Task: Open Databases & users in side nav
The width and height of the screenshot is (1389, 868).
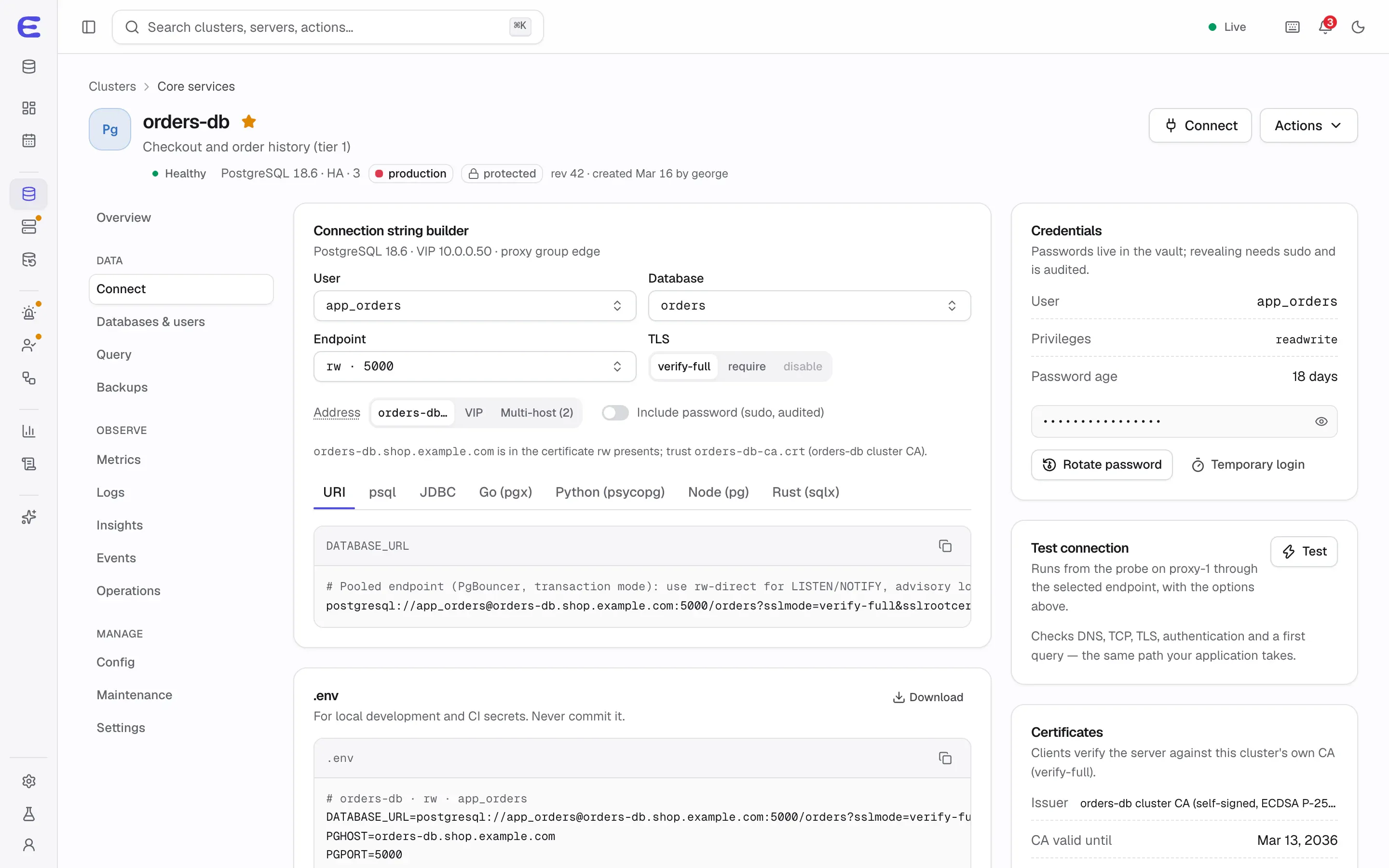Action: pyautogui.click(x=181, y=322)
